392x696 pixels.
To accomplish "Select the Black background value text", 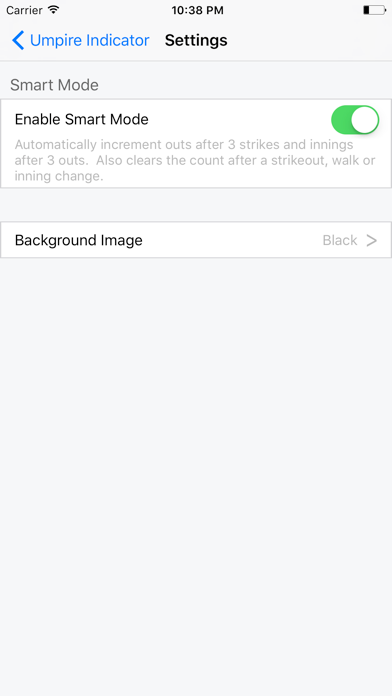I will 340,240.
